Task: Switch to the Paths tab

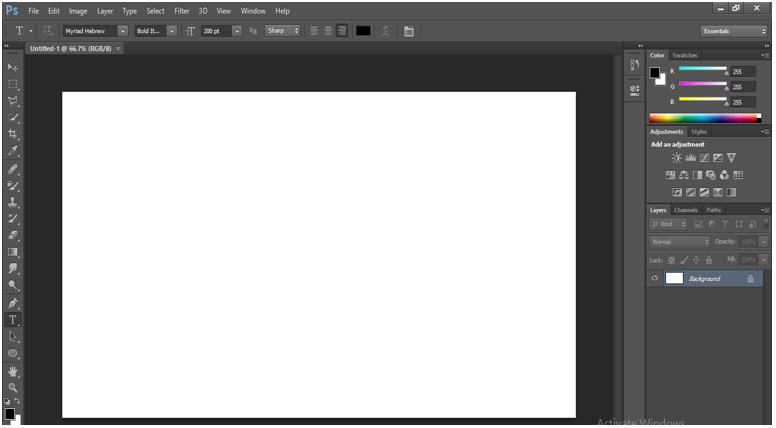Action: (714, 210)
